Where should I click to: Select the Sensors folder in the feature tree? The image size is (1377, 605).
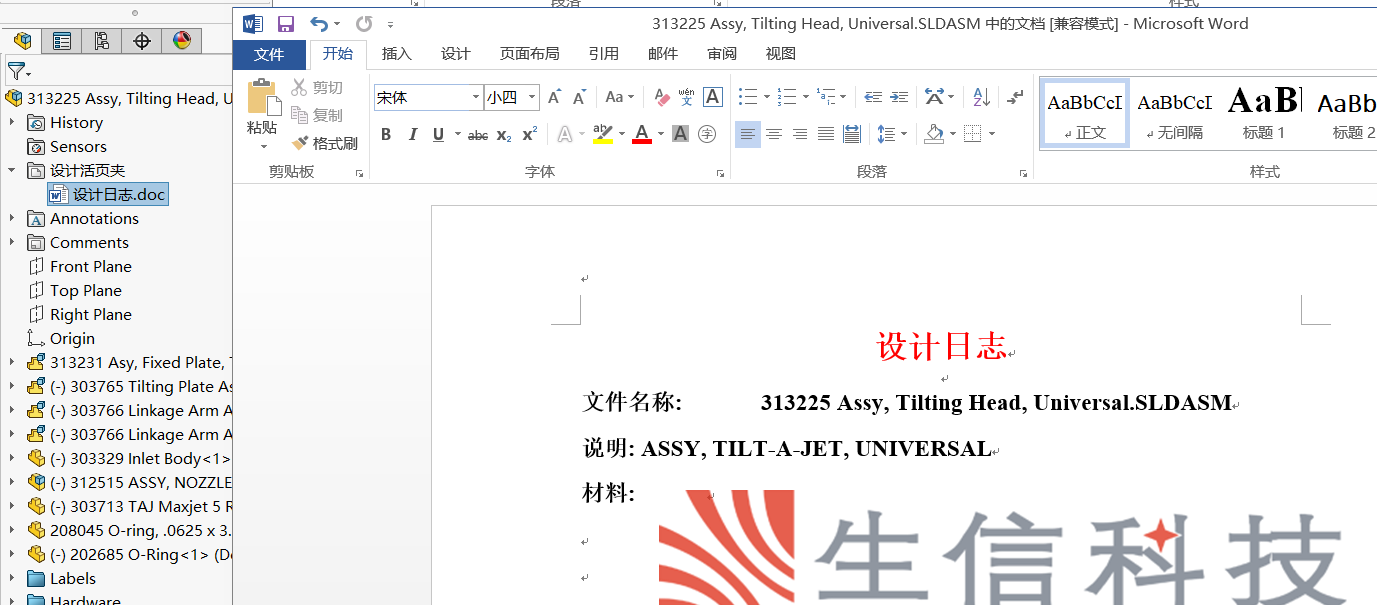point(78,146)
